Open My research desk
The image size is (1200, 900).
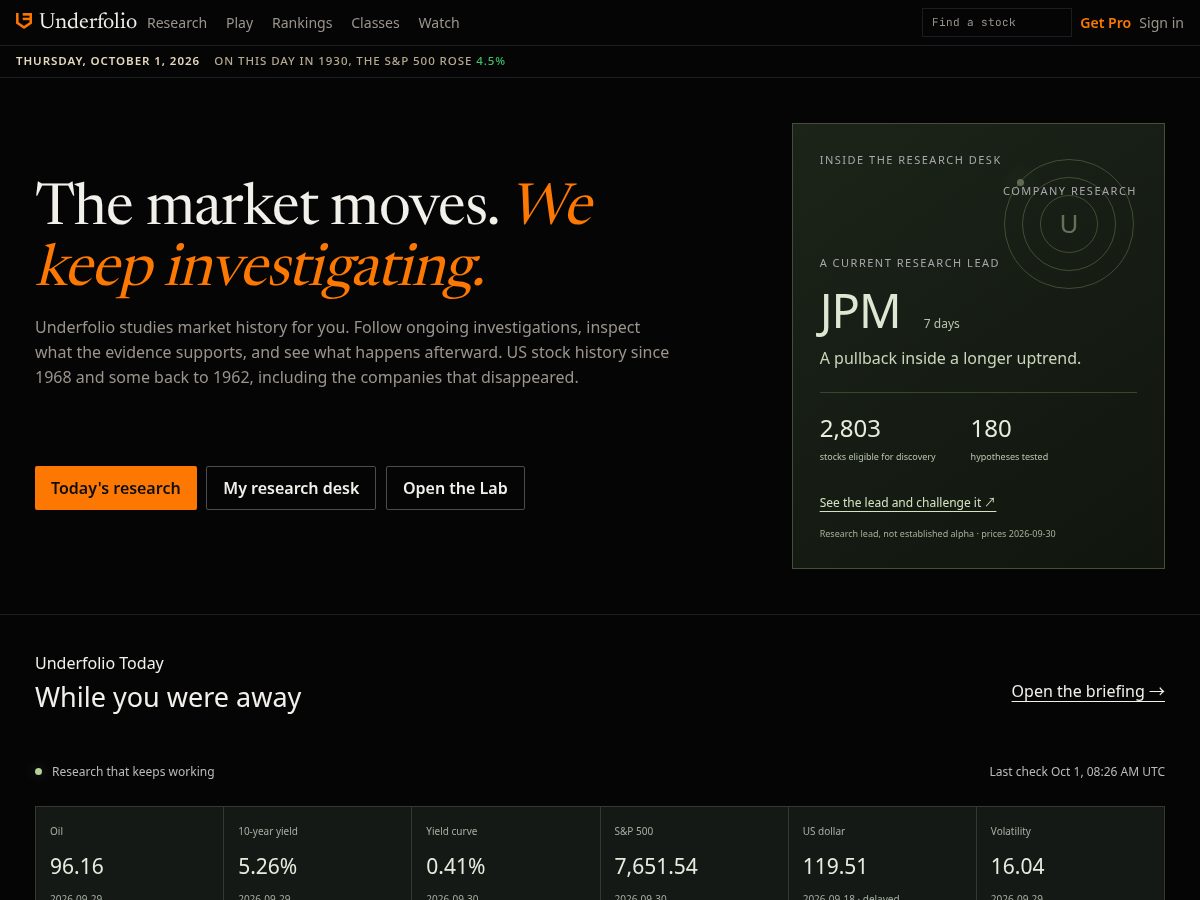(291, 488)
